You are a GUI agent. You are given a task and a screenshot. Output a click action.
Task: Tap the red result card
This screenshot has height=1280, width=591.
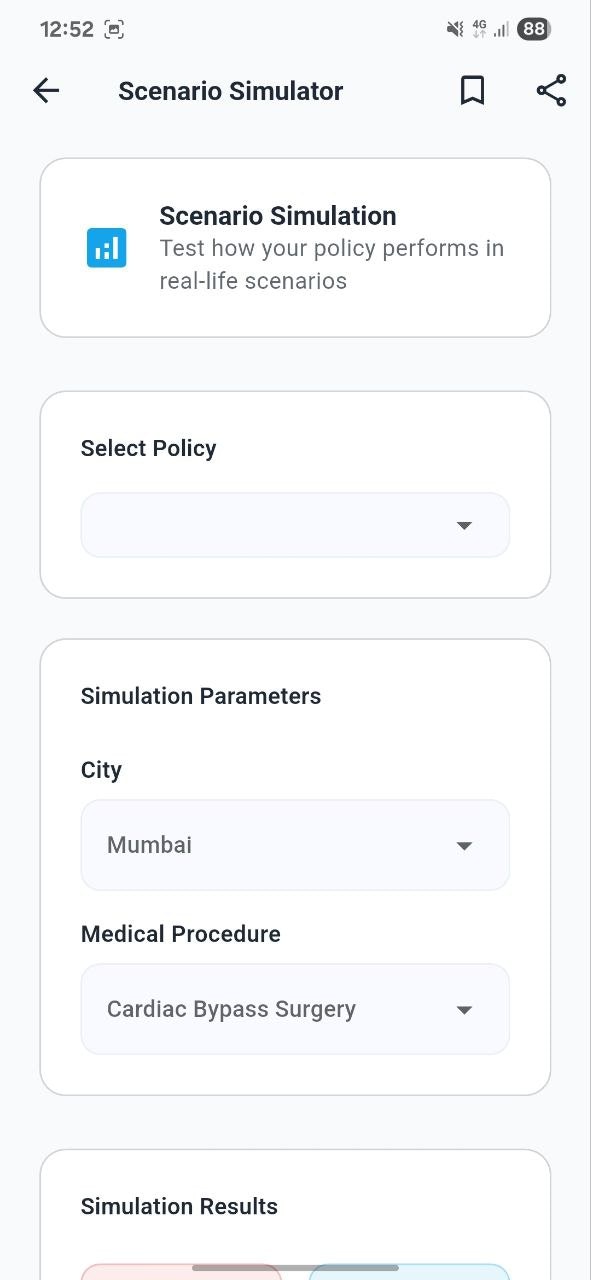pos(181,1272)
